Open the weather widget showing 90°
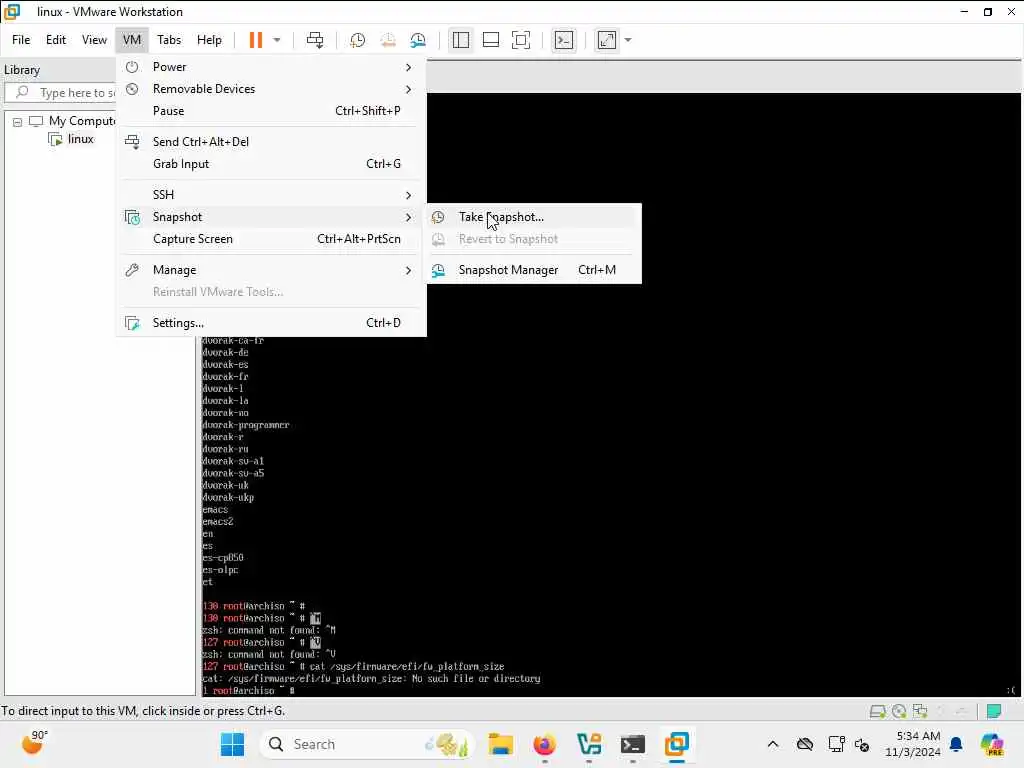 point(35,743)
